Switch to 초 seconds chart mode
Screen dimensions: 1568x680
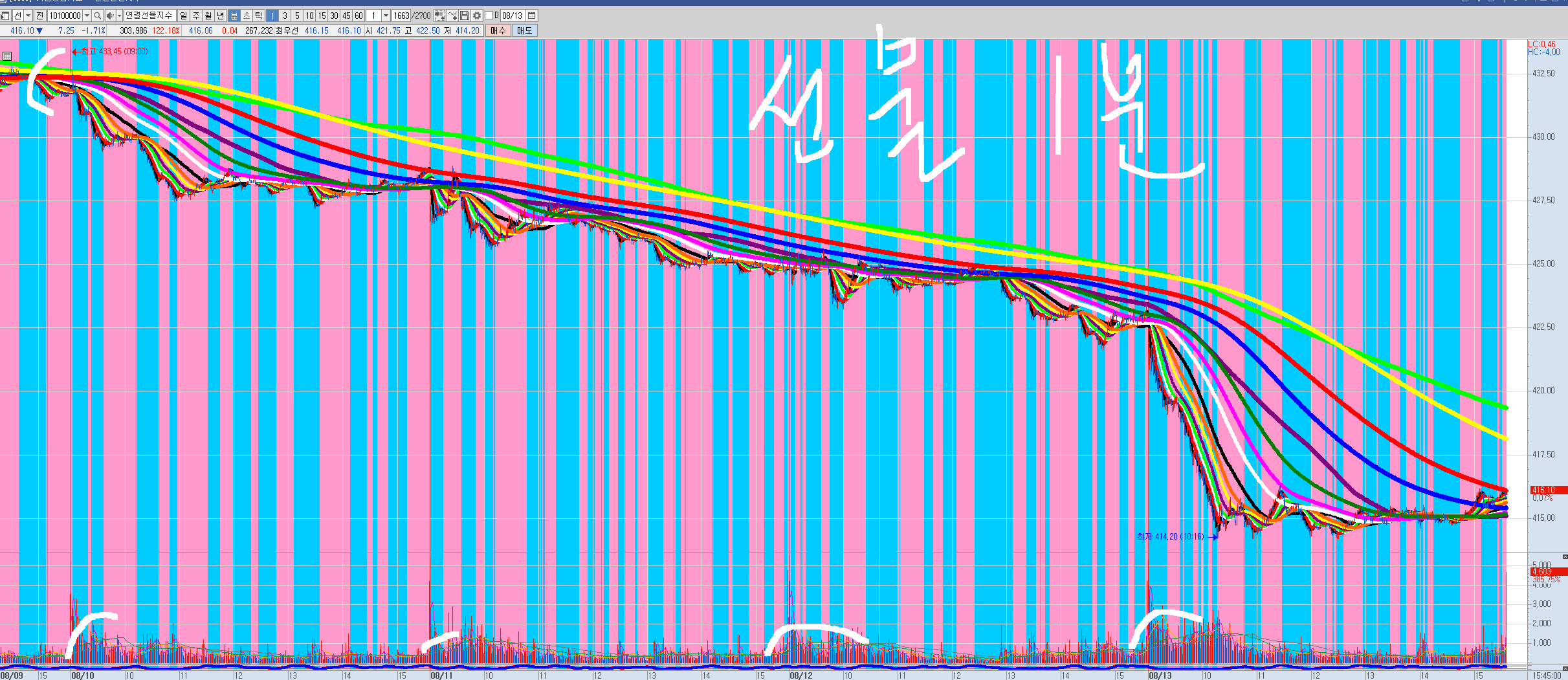click(247, 16)
